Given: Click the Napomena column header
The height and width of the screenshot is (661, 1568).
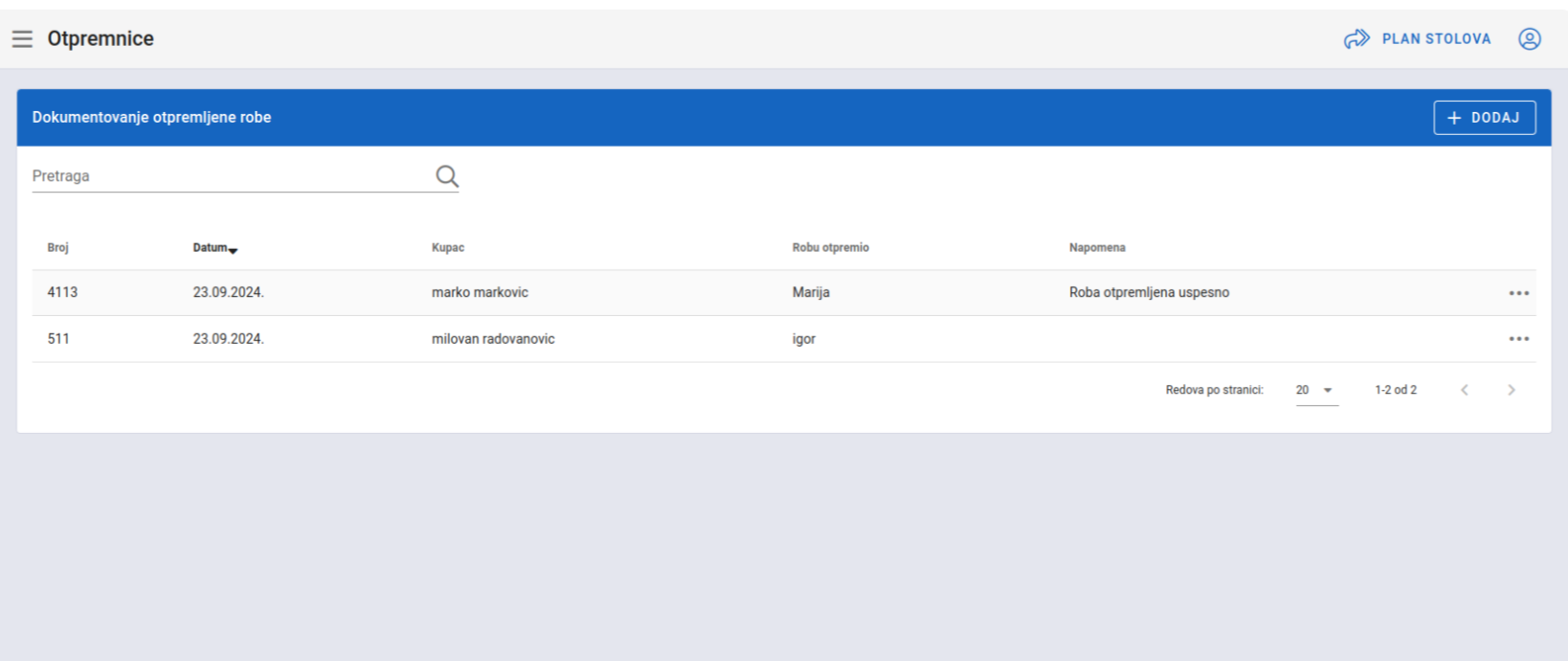Looking at the screenshot, I should (1096, 247).
